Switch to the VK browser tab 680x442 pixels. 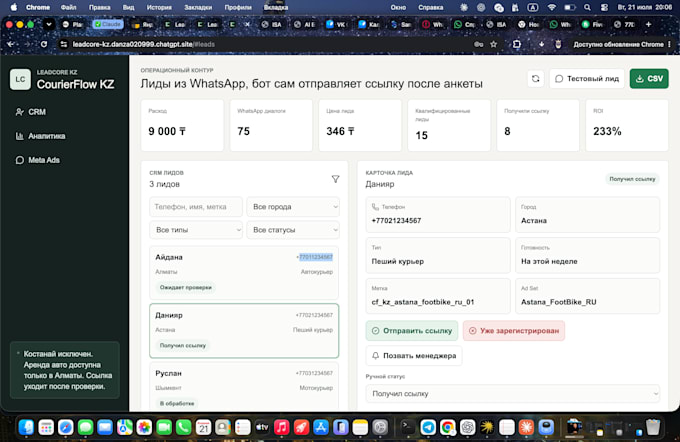coord(336,24)
